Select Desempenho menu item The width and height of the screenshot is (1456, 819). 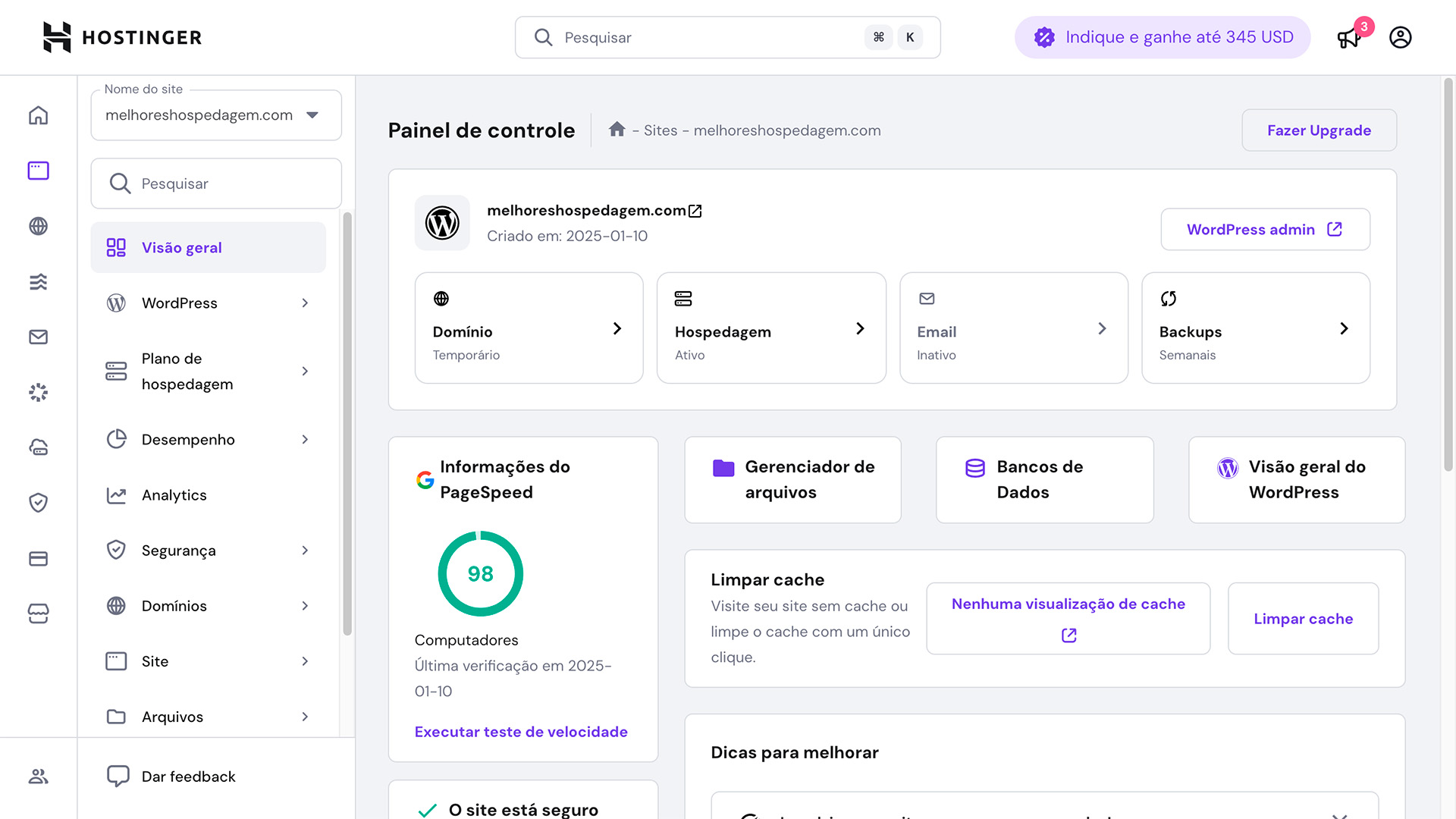click(209, 440)
